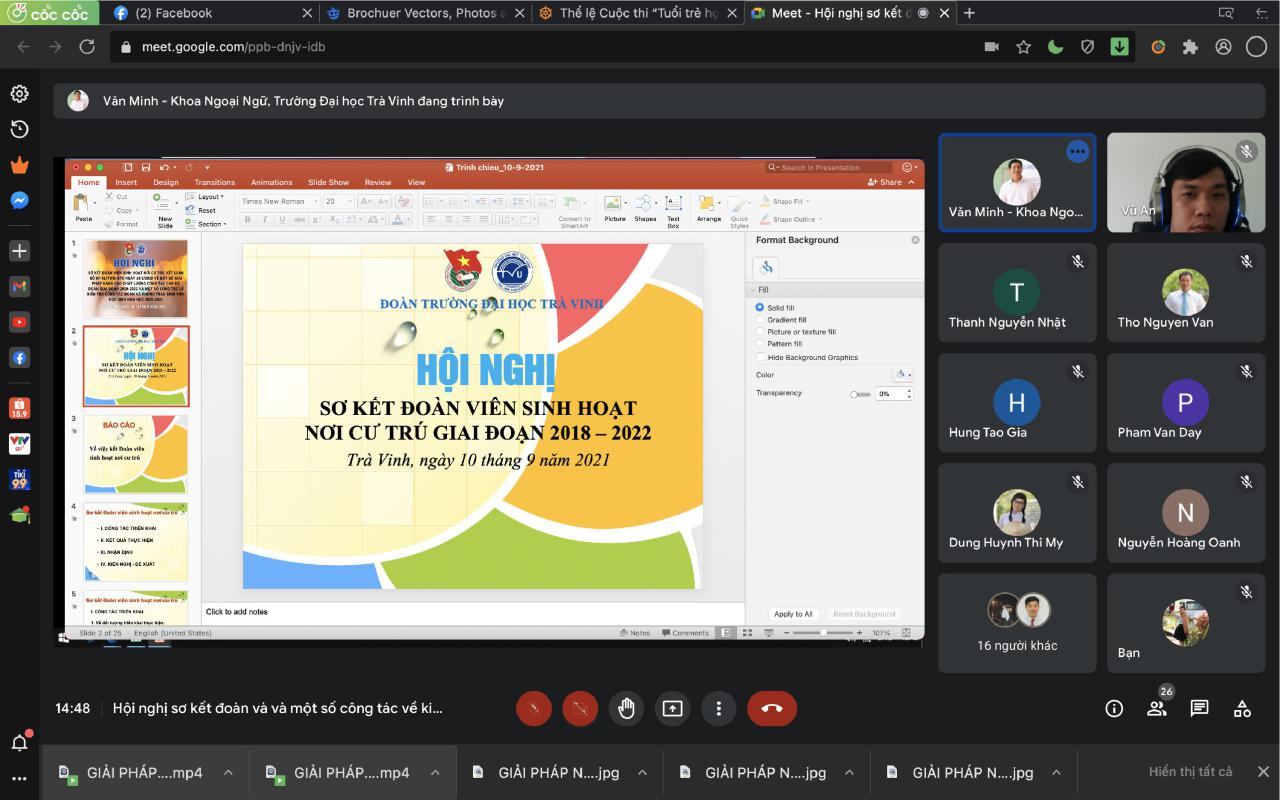
Task: Open the chat with everyone panel
Action: [x=1200, y=708]
